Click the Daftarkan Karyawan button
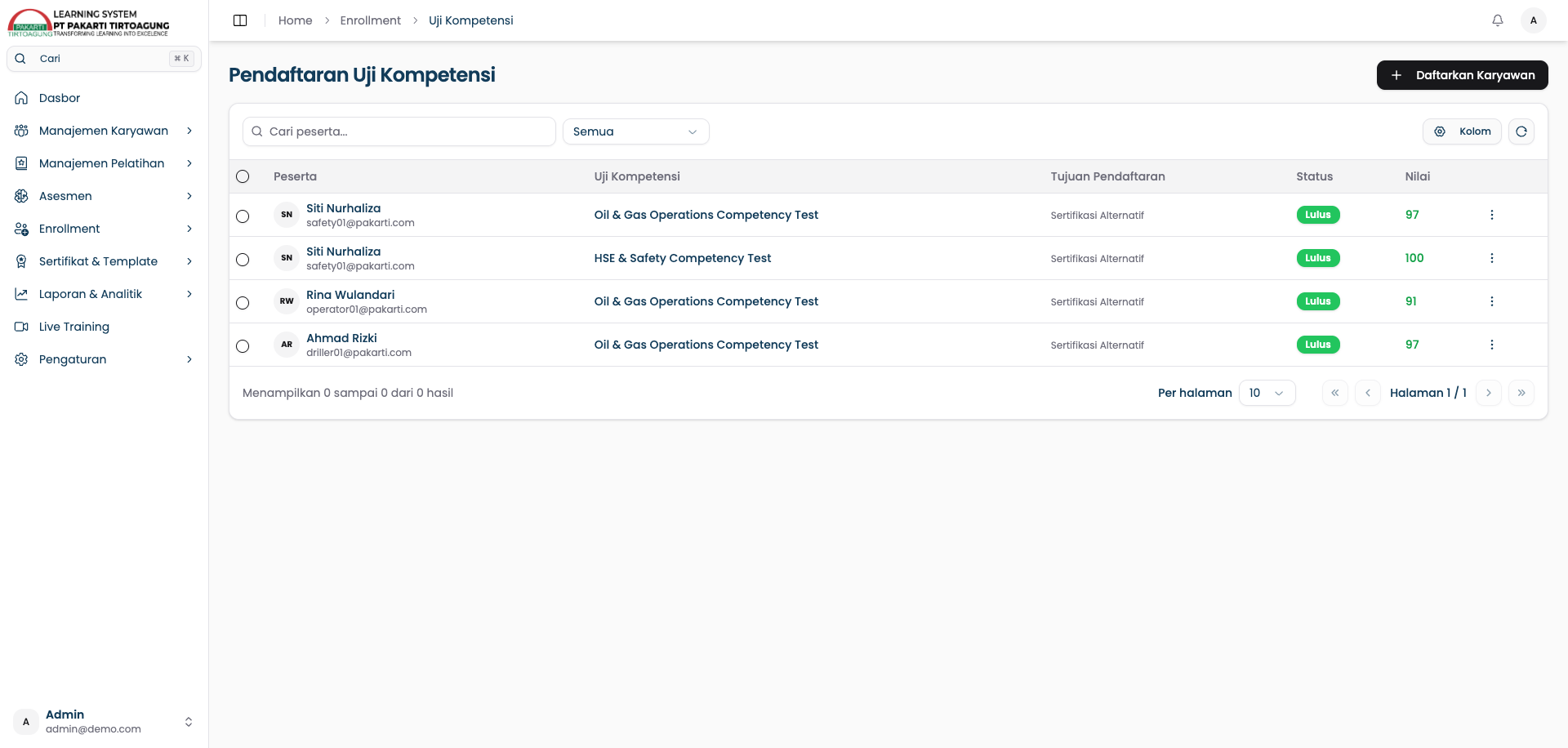Screen dimensions: 1568x748 point(1462,75)
